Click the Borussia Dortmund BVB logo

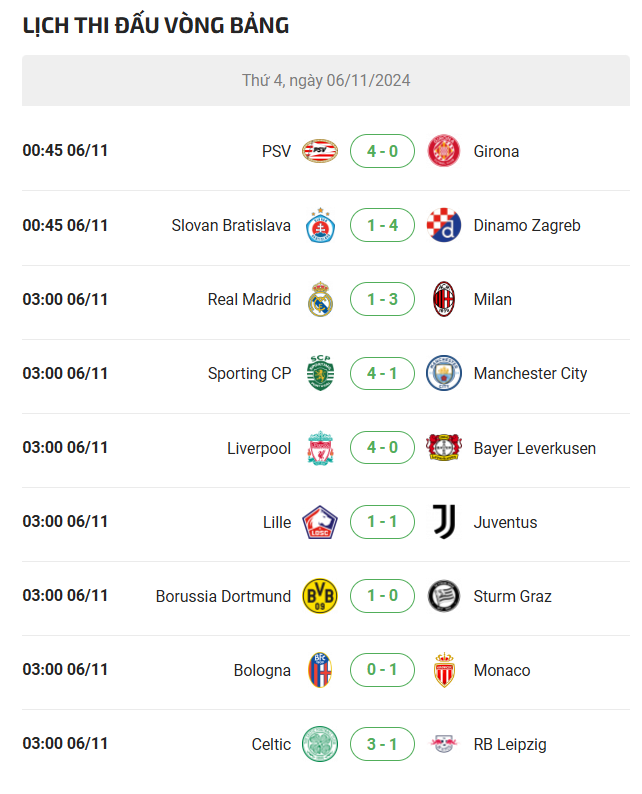point(320,596)
